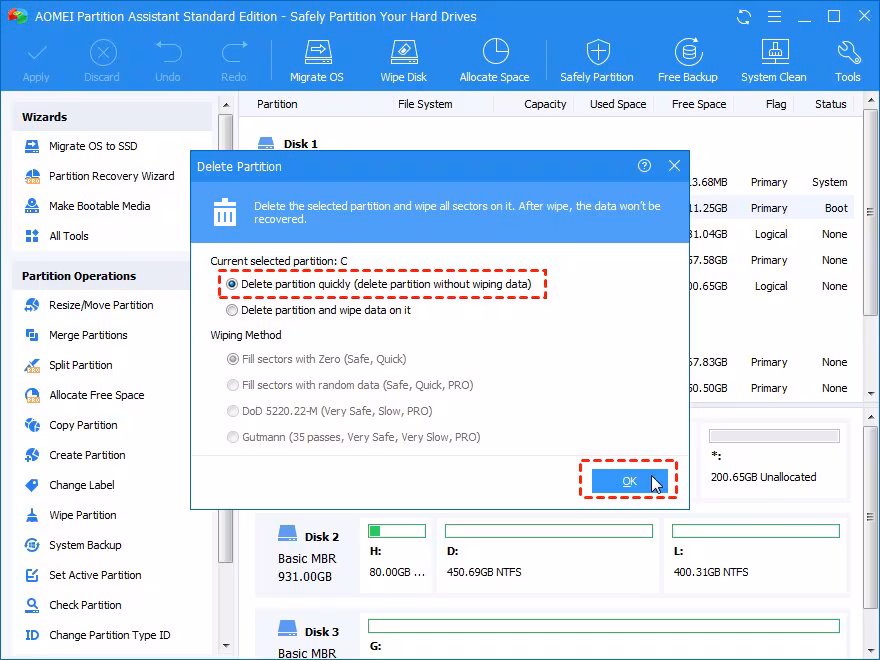880x660 pixels.
Task: Select the D: 450.69GB NTFS partition
Action: tap(548, 554)
